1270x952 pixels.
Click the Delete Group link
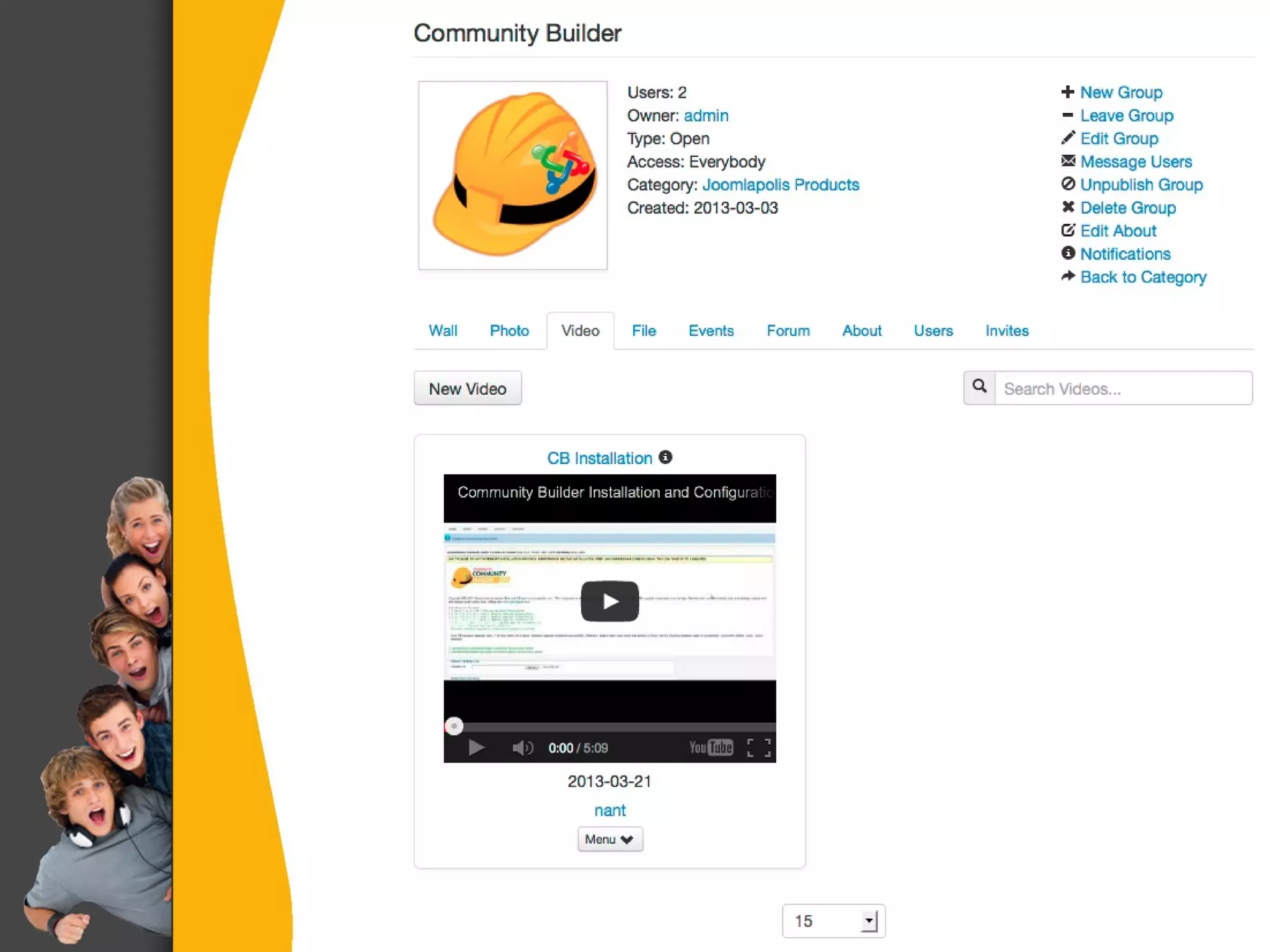tap(1127, 208)
